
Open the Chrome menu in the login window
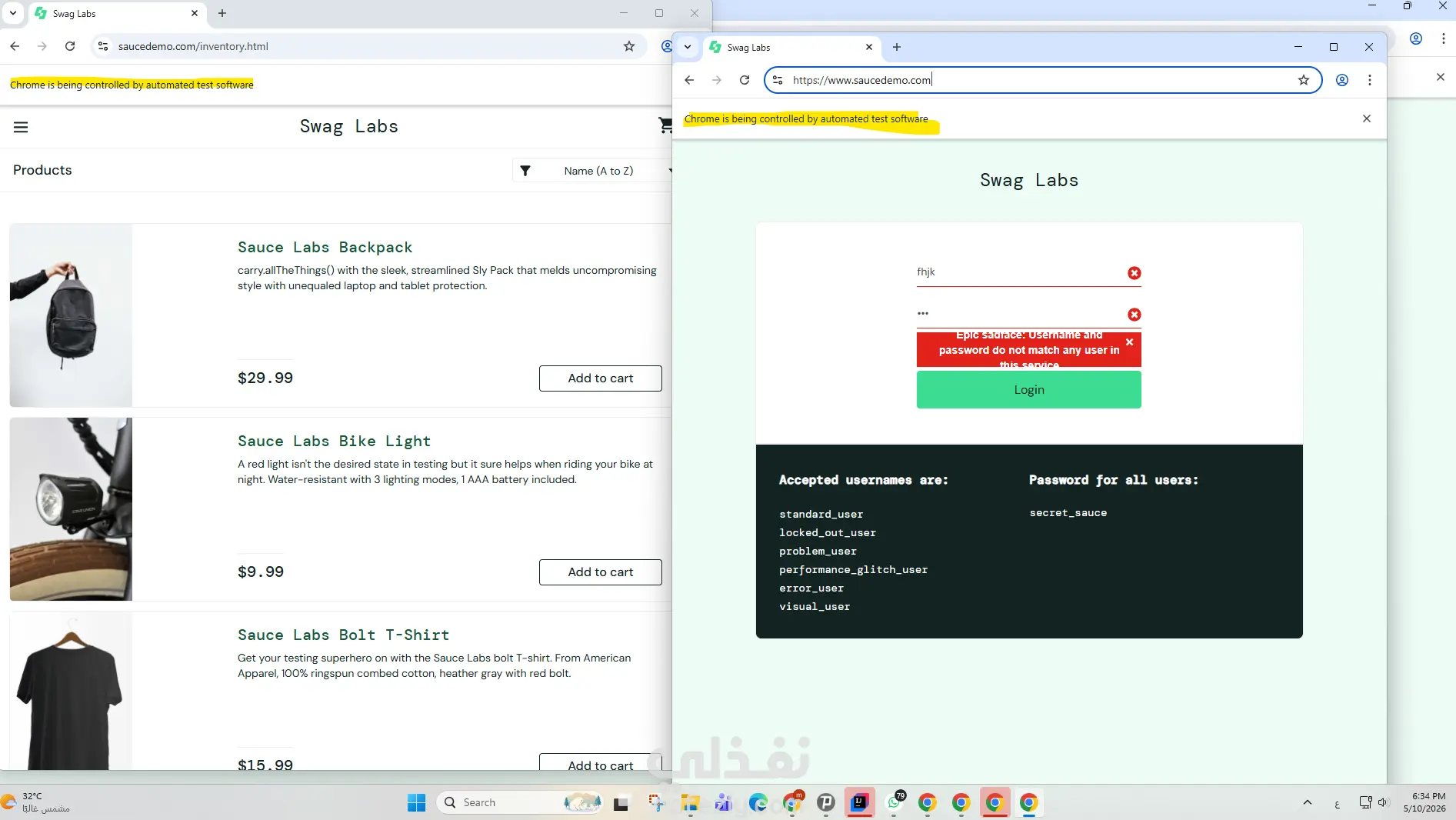pos(1370,80)
